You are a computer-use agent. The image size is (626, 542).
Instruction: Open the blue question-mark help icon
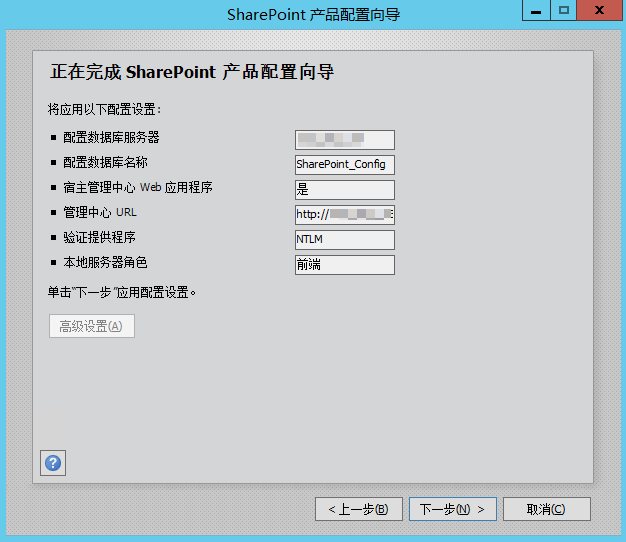click(x=53, y=463)
